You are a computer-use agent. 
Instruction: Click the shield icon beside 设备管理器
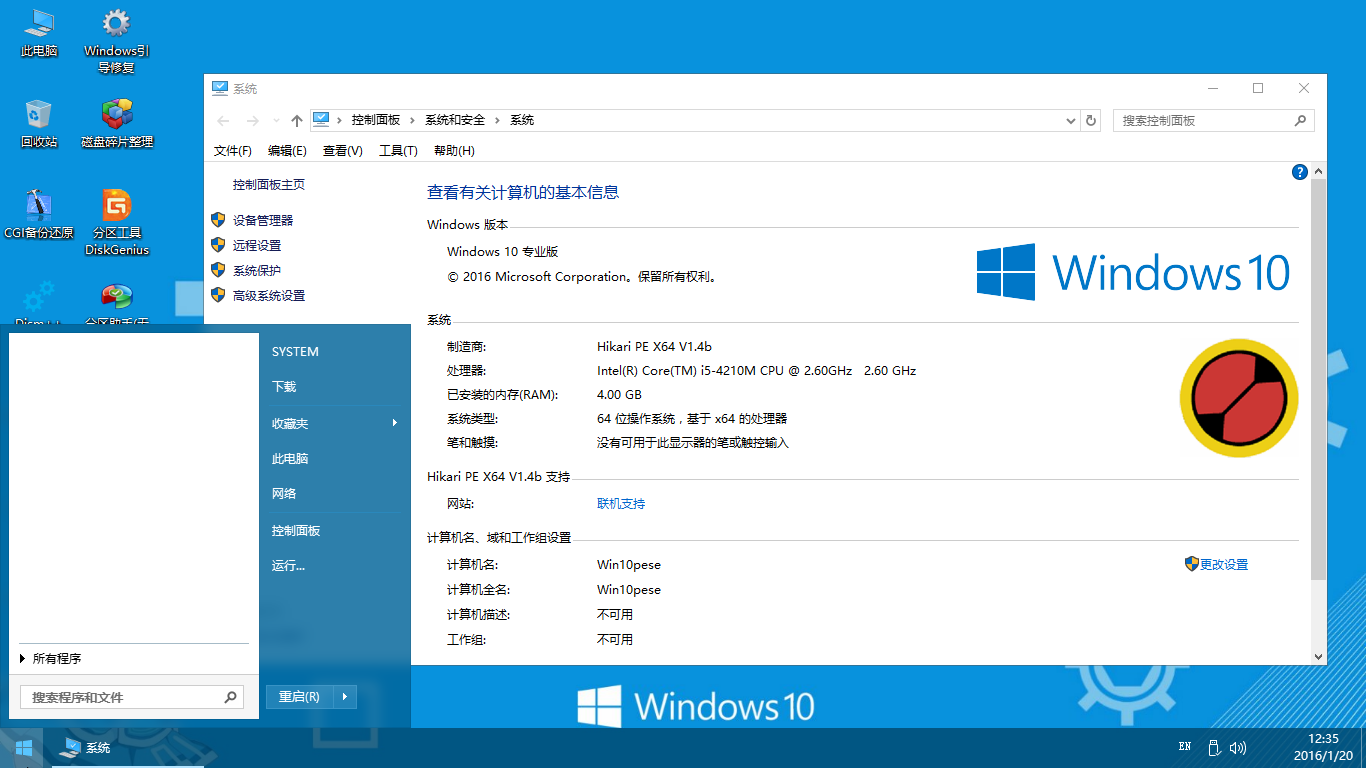218,220
